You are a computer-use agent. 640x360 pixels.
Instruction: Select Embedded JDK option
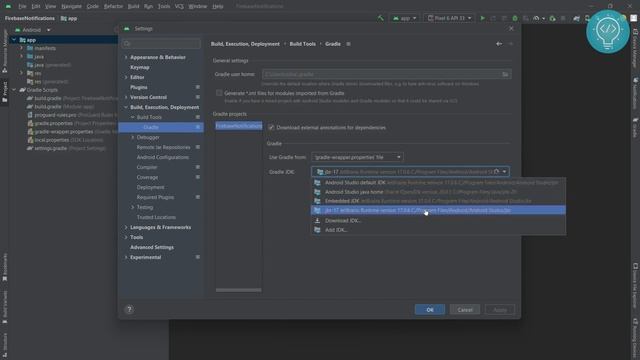click(438, 201)
